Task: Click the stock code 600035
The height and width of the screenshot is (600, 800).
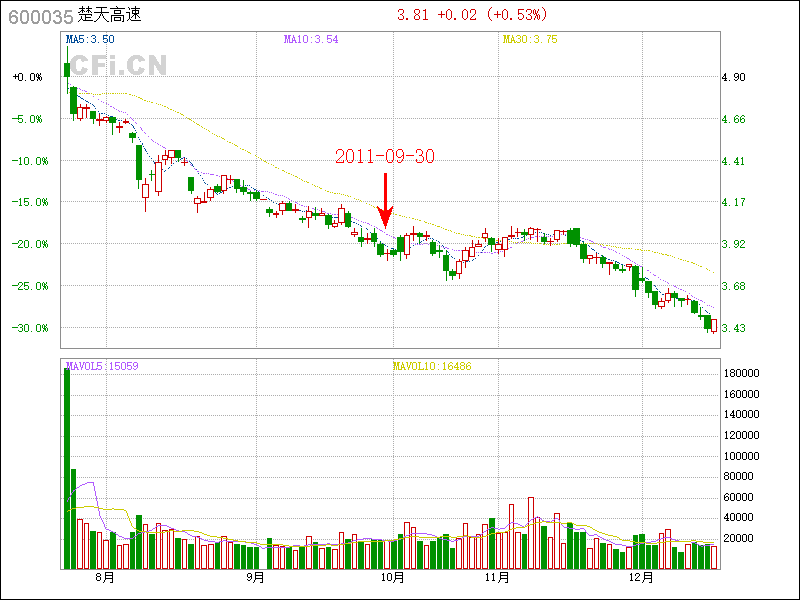Action: coord(40,16)
